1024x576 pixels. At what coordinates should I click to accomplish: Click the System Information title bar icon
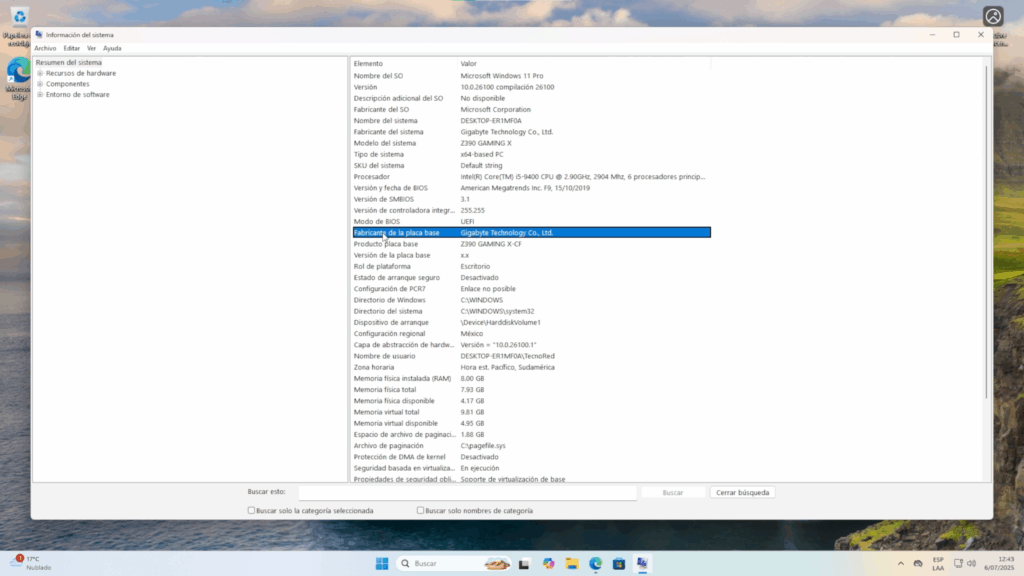click(39, 35)
